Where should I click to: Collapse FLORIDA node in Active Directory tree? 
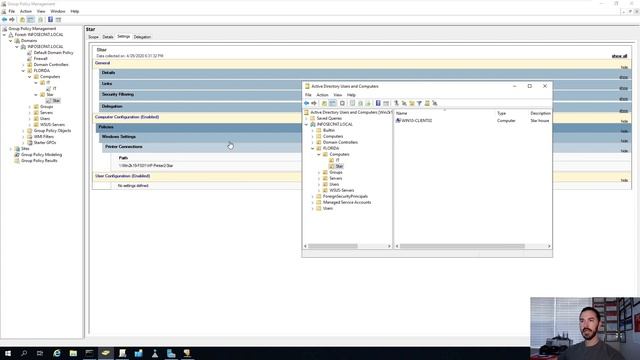pyautogui.click(x=313, y=148)
